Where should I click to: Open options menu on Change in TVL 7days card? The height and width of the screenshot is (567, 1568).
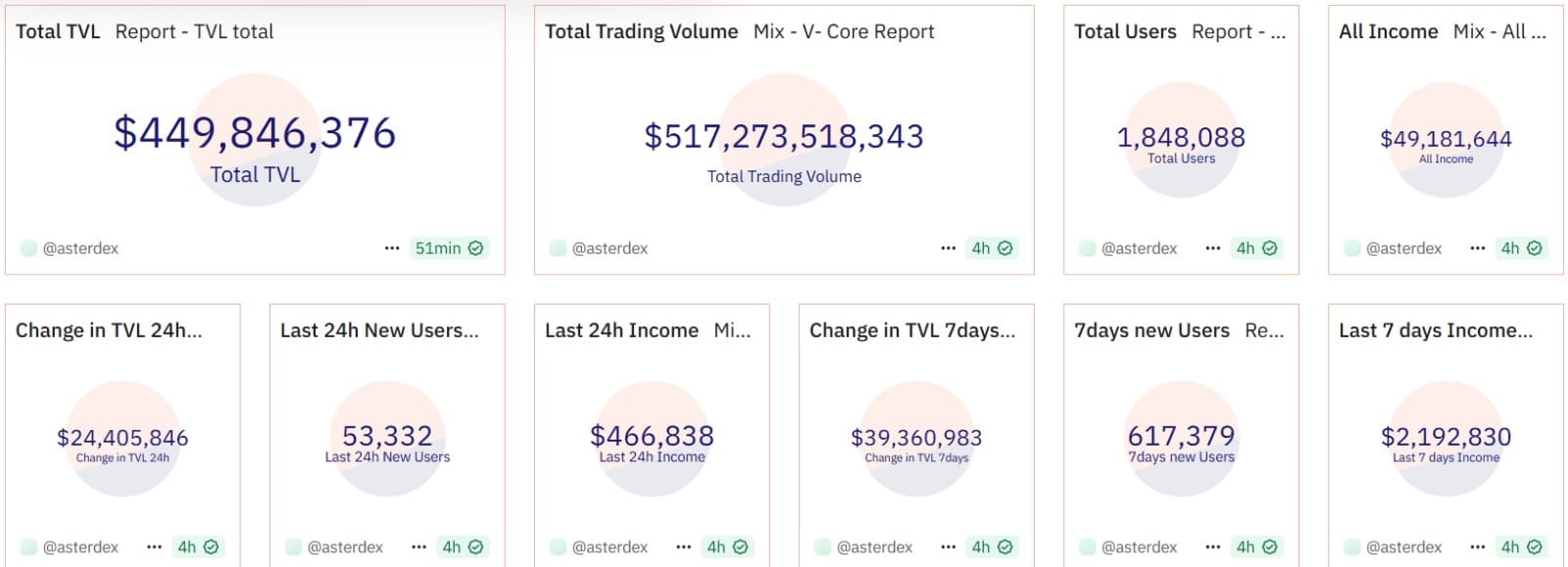pyautogui.click(x=948, y=547)
